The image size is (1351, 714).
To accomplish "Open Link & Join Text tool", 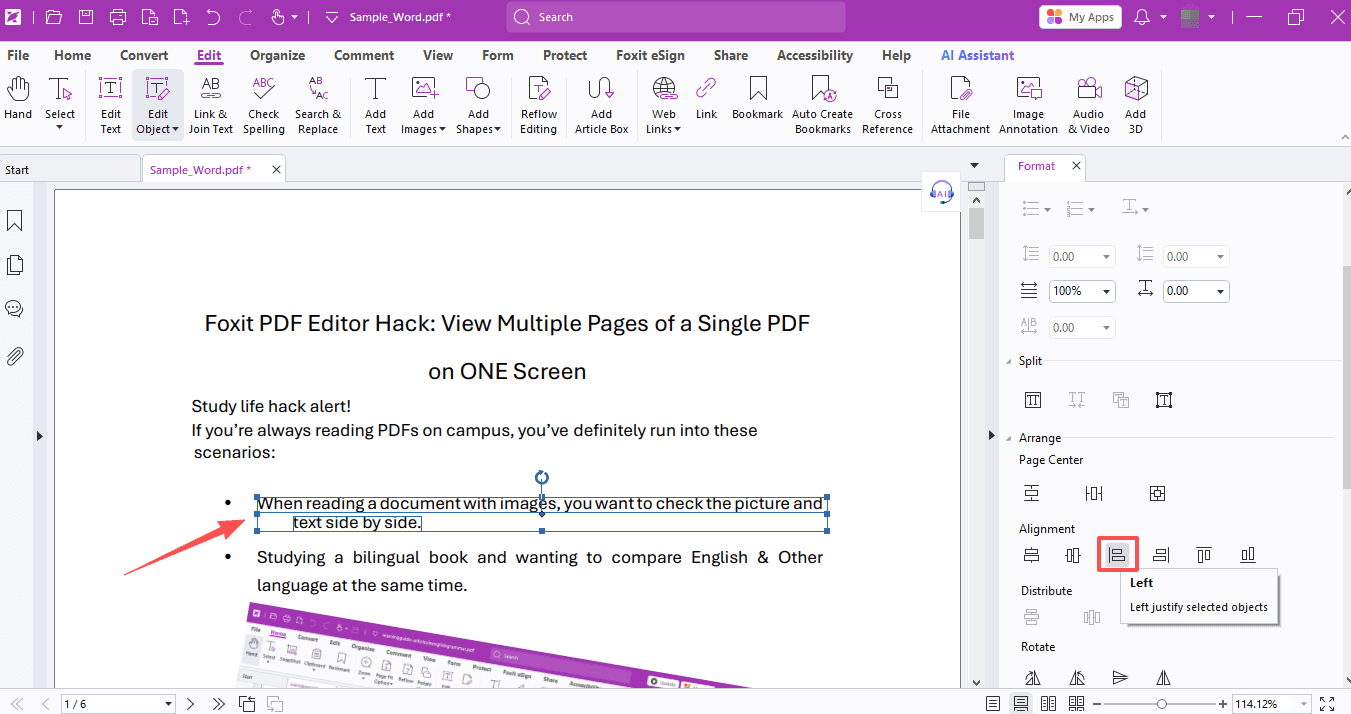I will pos(211,104).
